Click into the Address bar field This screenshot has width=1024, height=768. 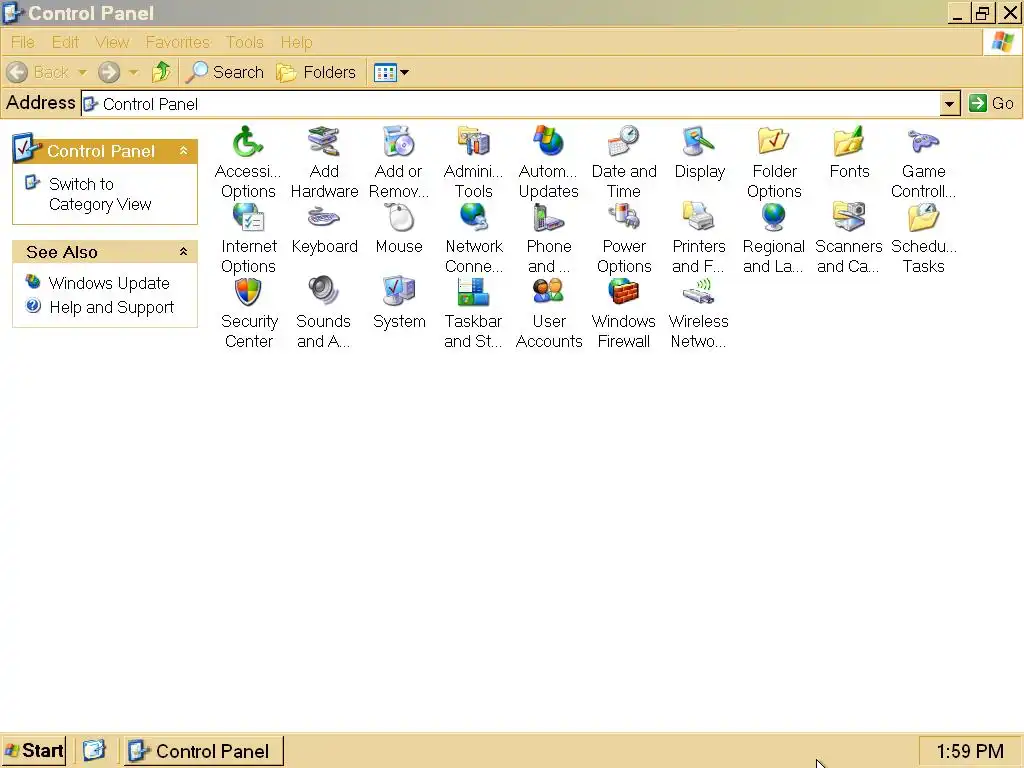511,104
